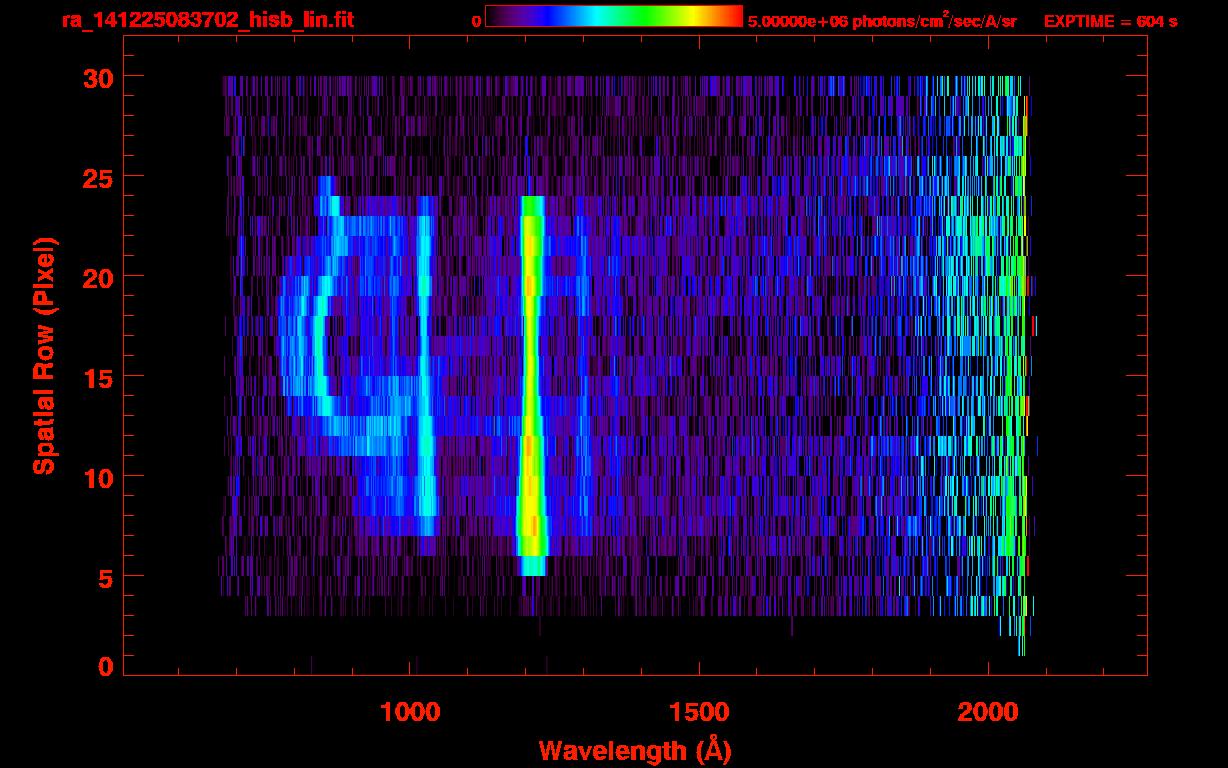Click the y-axis tick label 30
Viewport: 1228px width, 768px height.
98,77
